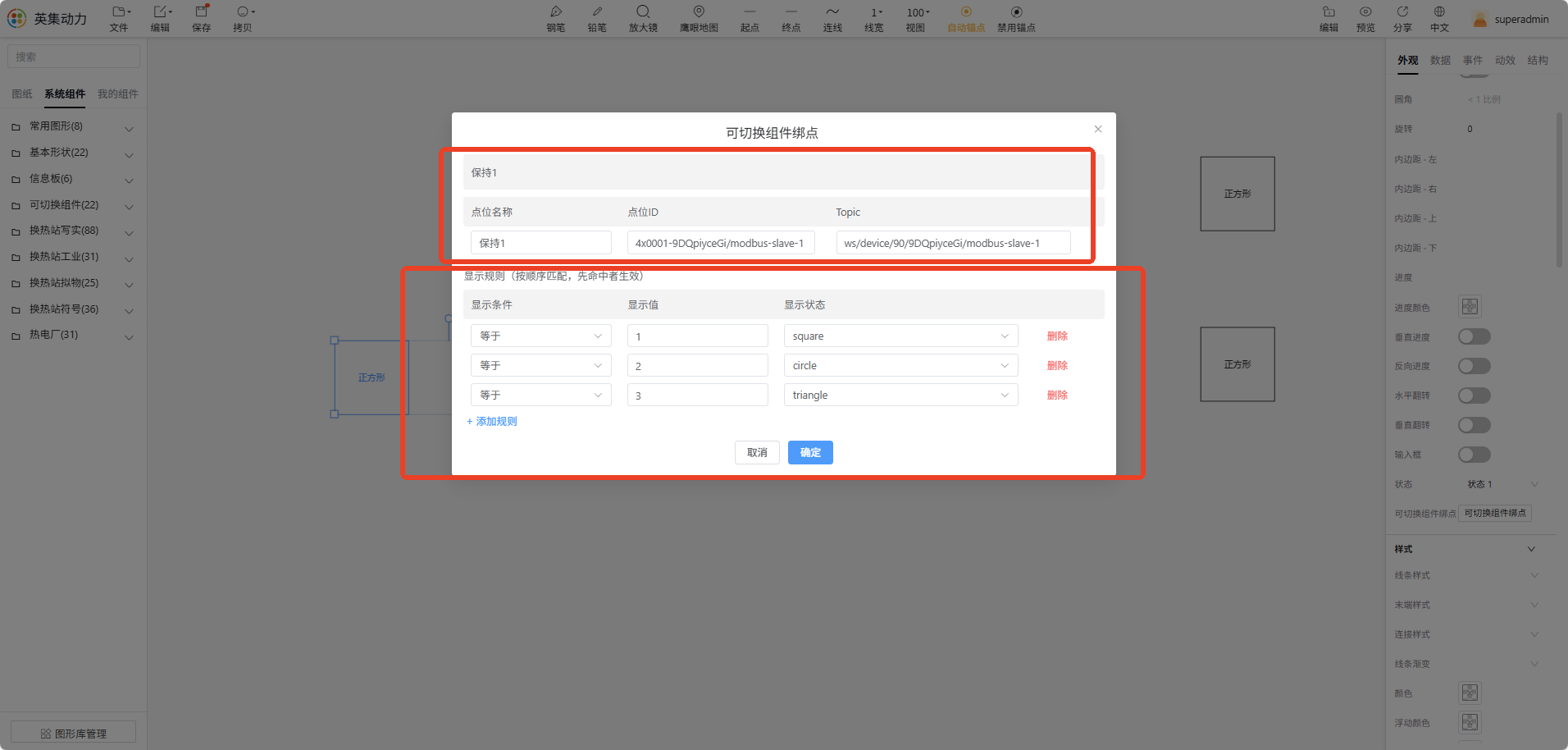Switch to the 我的组件 tab
This screenshot has height=750, width=1568.
[x=117, y=94]
